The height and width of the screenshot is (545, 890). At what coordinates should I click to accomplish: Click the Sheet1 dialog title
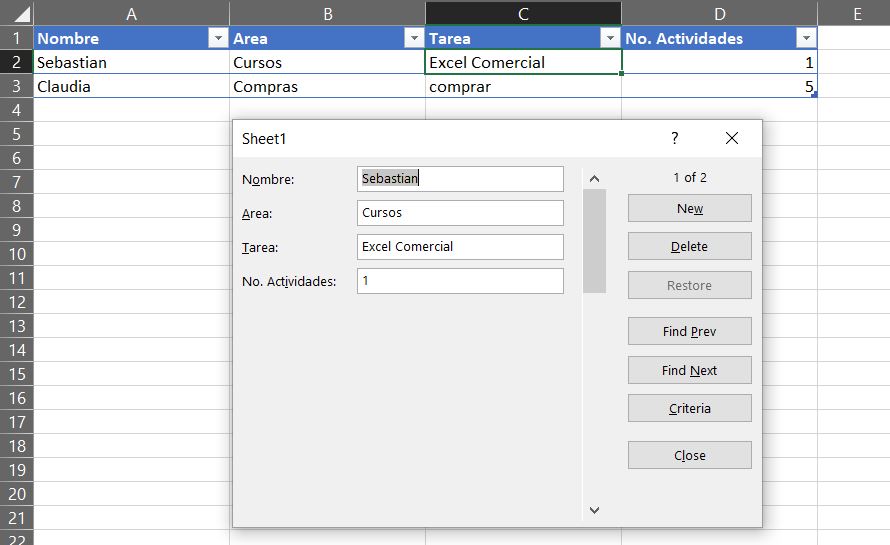coord(264,139)
